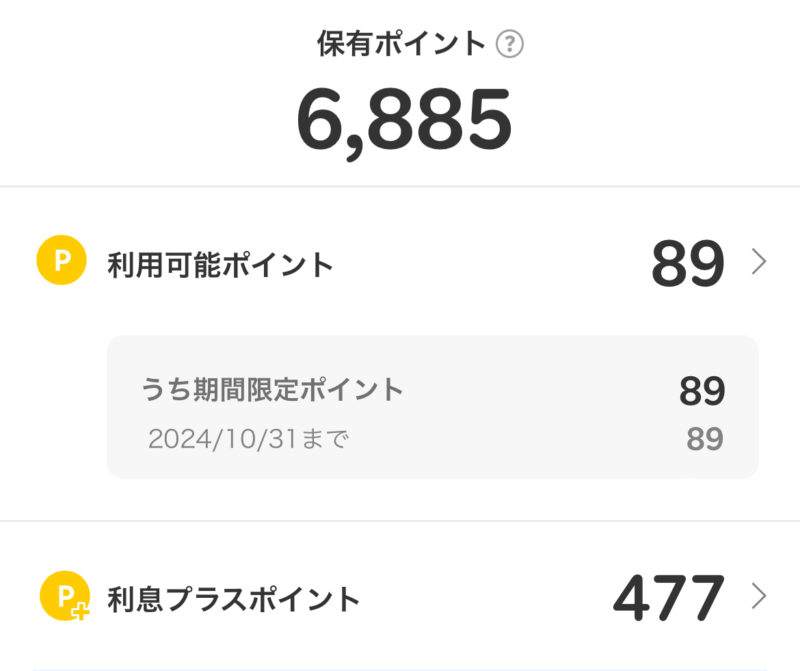Tap the 477 interest plus points value
The image size is (800, 671).
pos(668,598)
